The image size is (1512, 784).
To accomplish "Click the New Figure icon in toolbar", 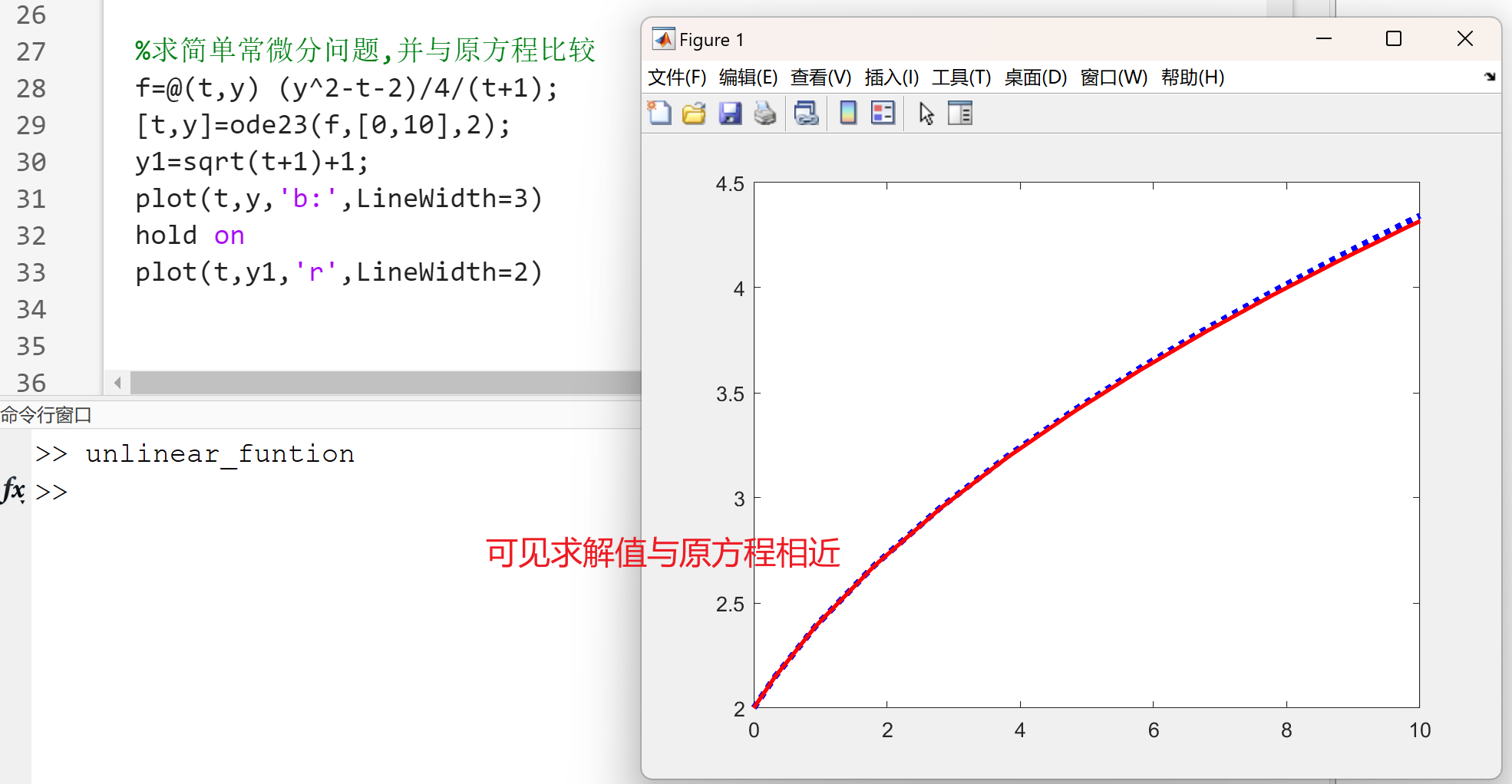I will tap(659, 114).
